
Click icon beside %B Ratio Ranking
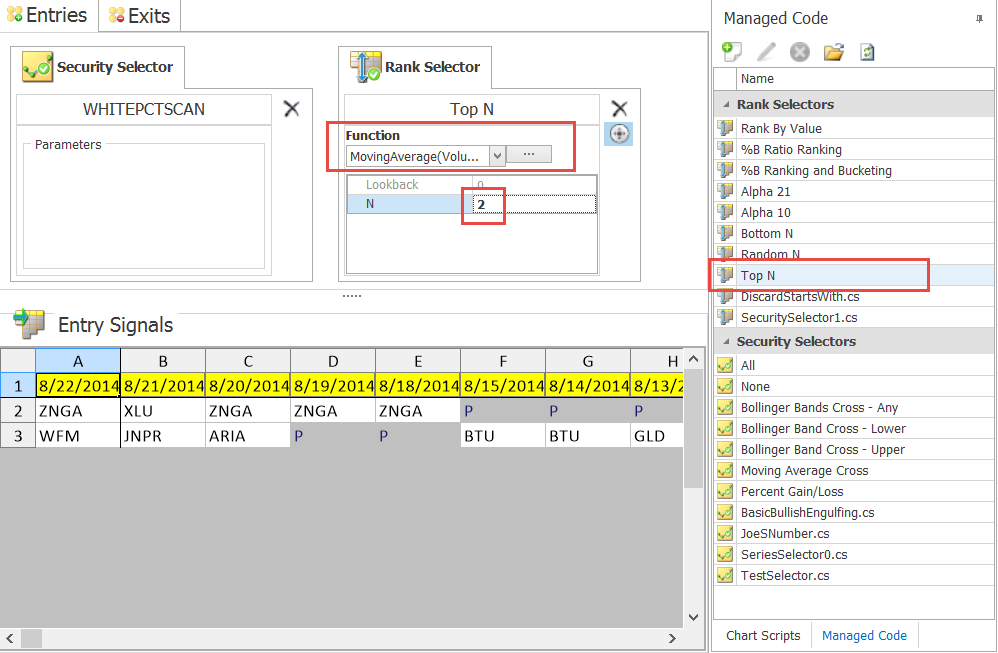coord(725,149)
